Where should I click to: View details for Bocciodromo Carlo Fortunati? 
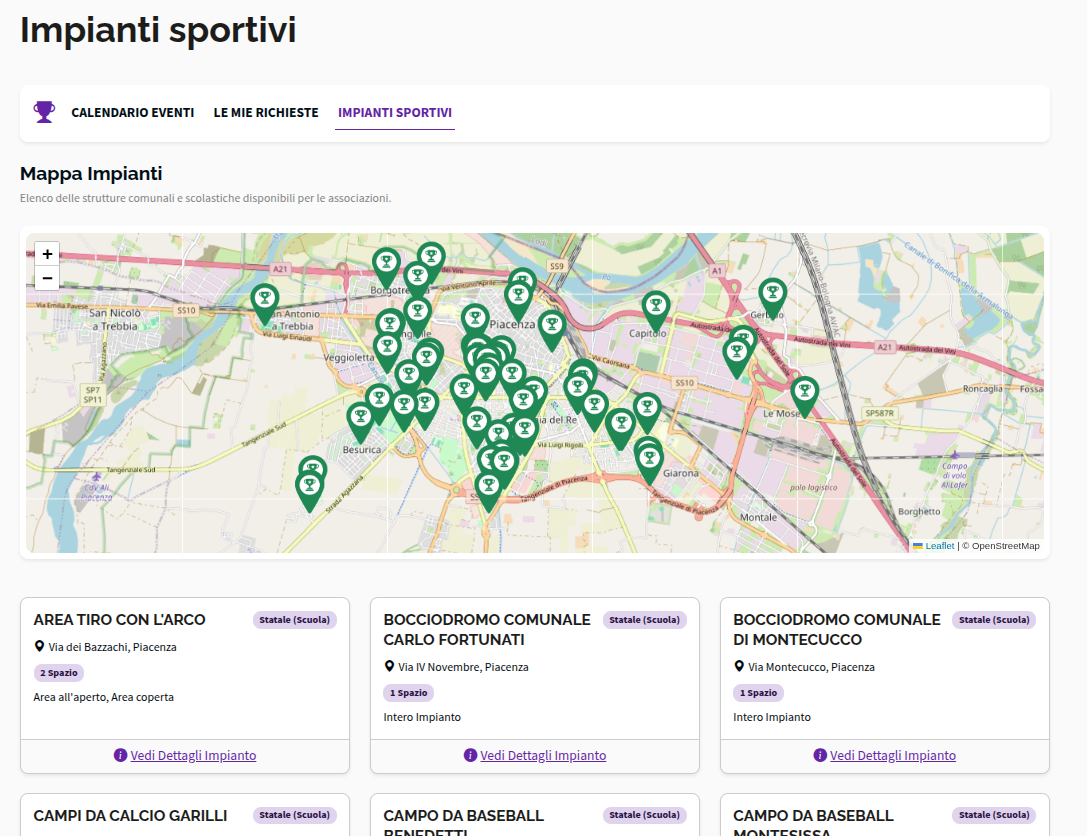click(x=543, y=756)
